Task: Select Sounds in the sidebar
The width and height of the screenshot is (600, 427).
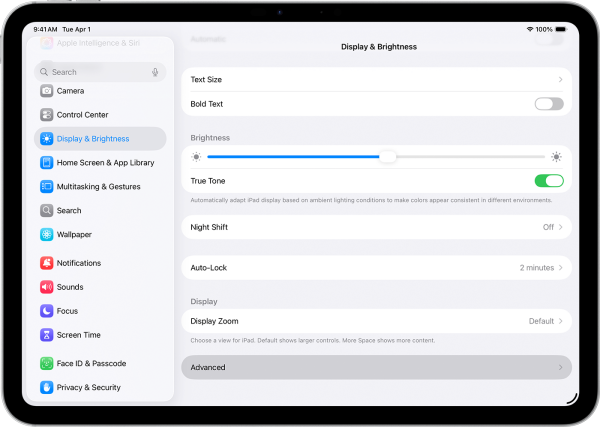Action: point(100,287)
